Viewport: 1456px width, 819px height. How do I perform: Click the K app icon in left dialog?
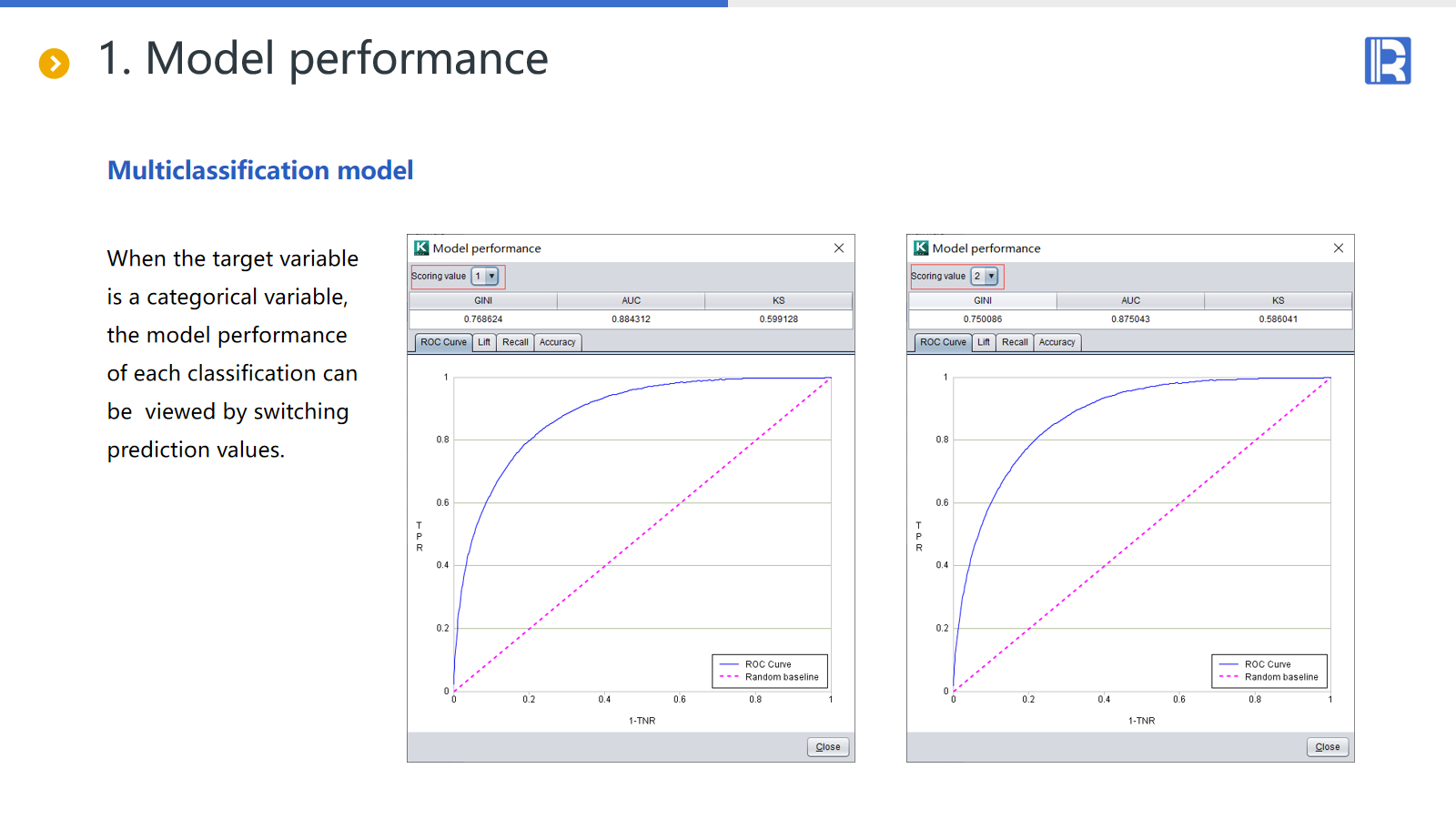pyautogui.click(x=421, y=248)
